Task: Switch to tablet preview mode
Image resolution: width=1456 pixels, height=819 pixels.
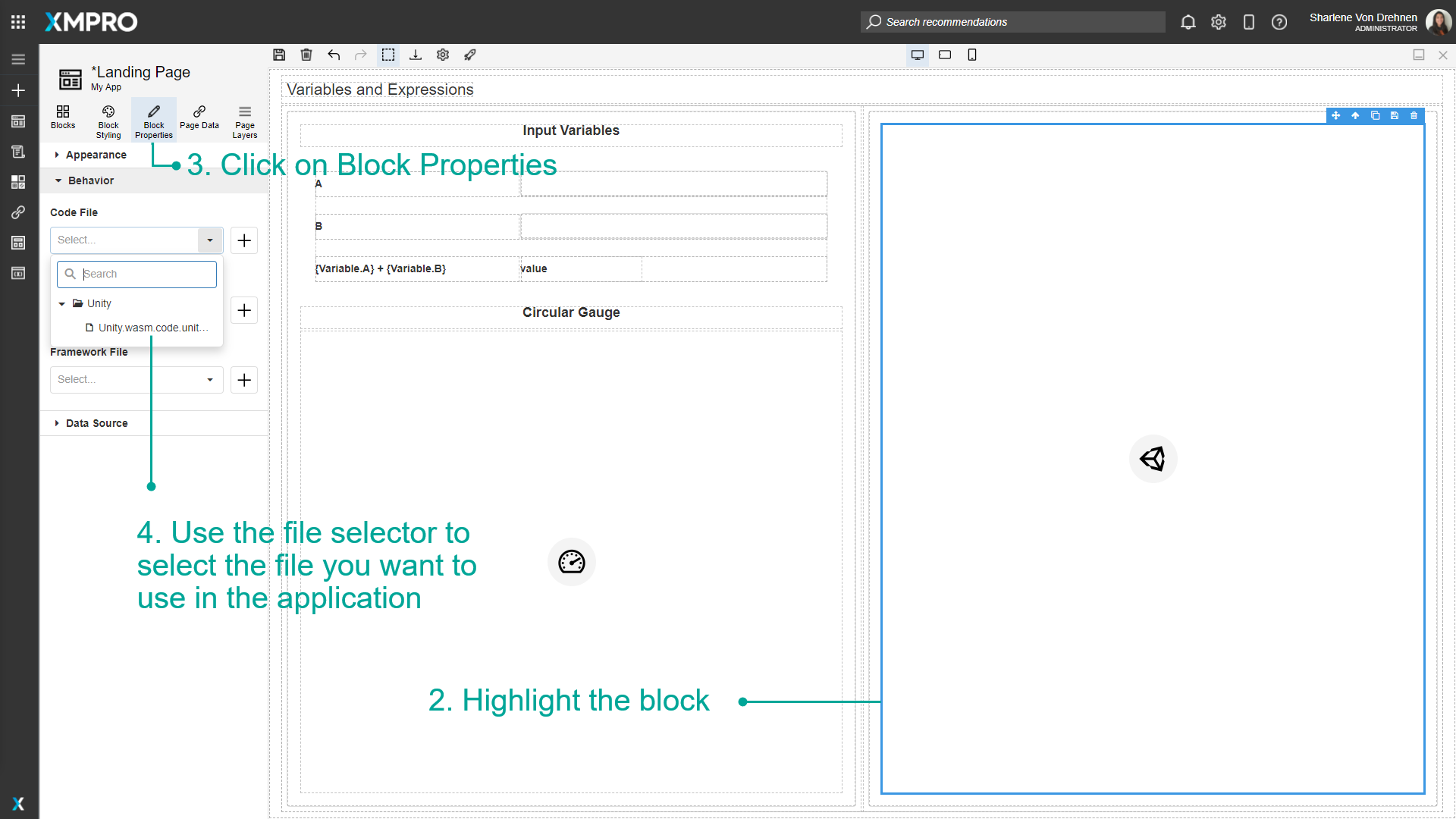Action: tap(945, 55)
